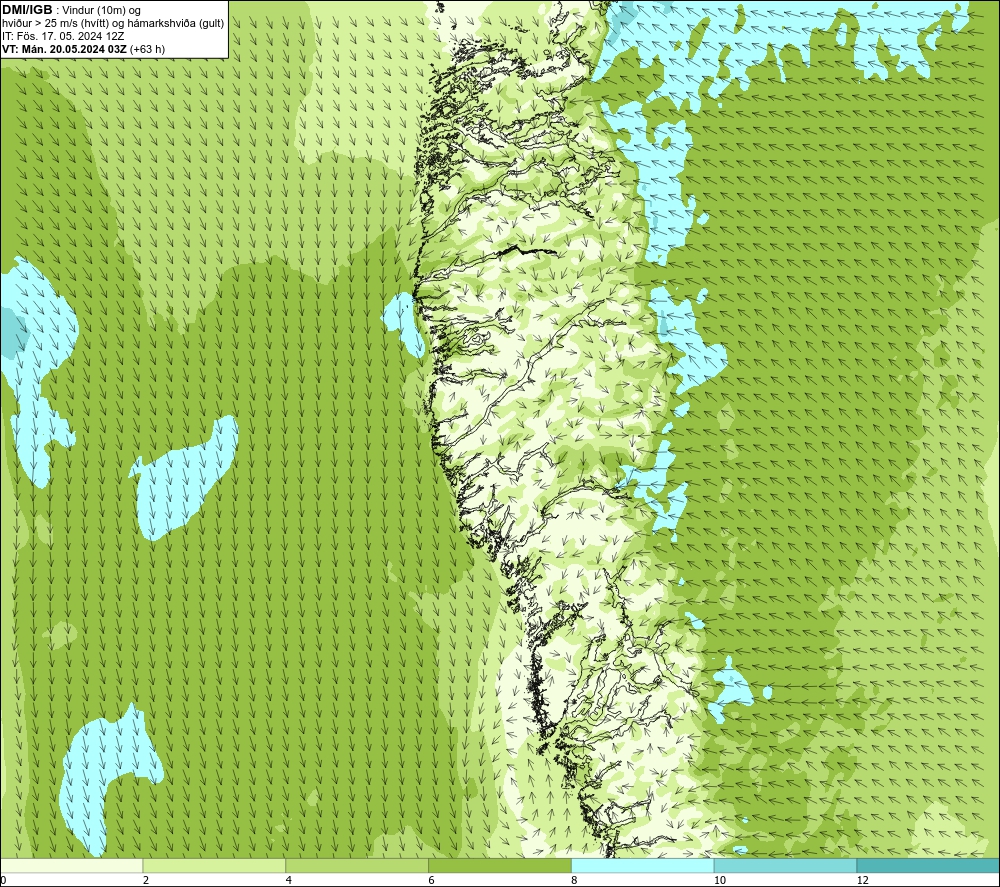Pick the 2–4 m/s light green band

pos(214,865)
